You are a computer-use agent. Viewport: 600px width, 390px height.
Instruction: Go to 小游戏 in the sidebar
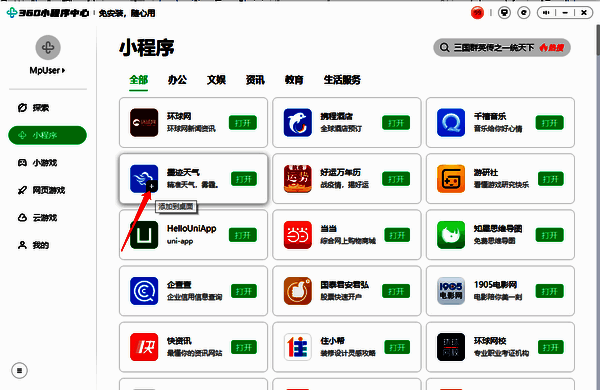(x=38, y=163)
